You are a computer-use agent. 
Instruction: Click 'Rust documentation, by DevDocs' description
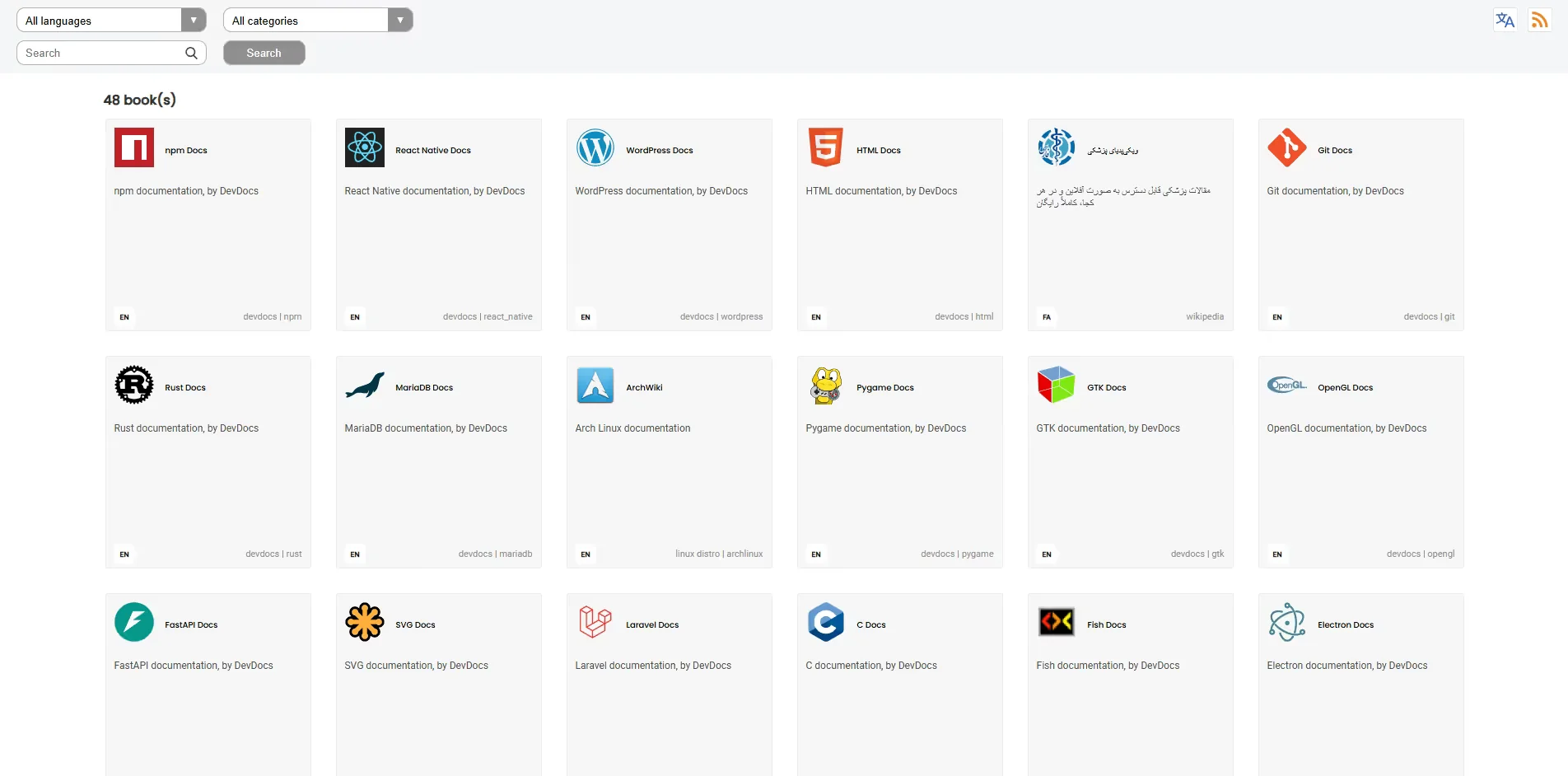tap(186, 428)
